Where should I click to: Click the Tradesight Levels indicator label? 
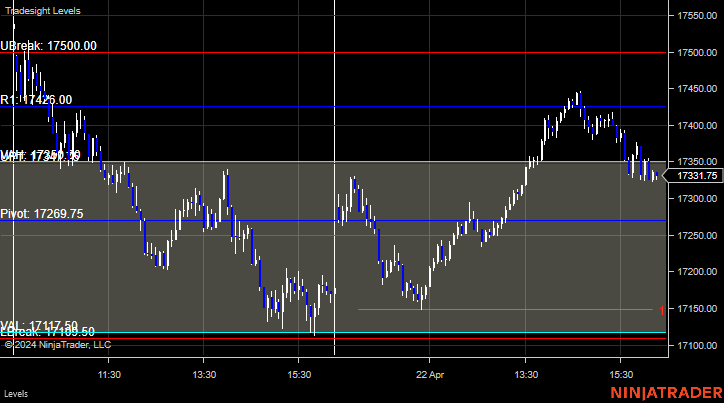pyautogui.click(x=42, y=11)
